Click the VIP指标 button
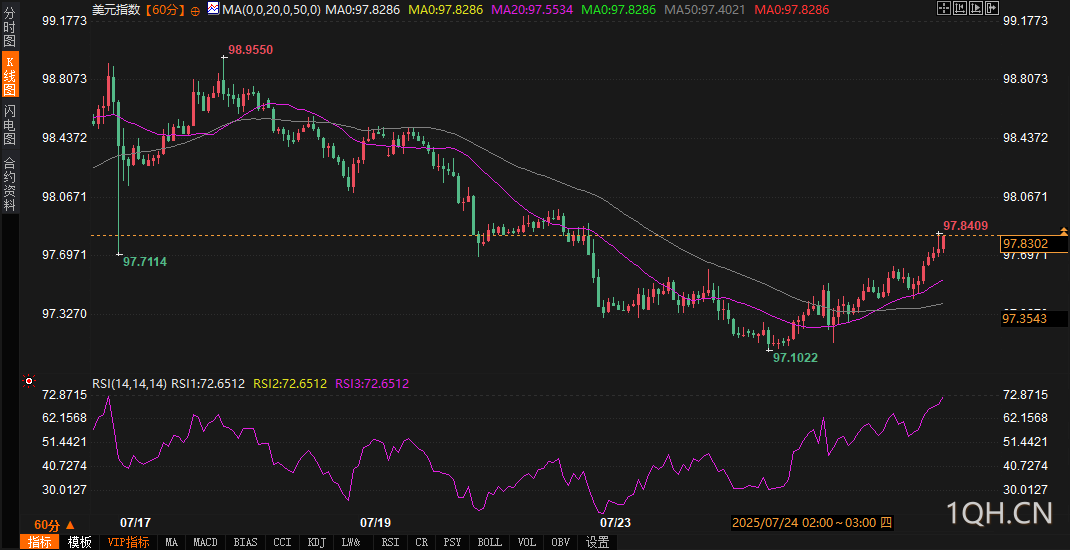 click(129, 542)
